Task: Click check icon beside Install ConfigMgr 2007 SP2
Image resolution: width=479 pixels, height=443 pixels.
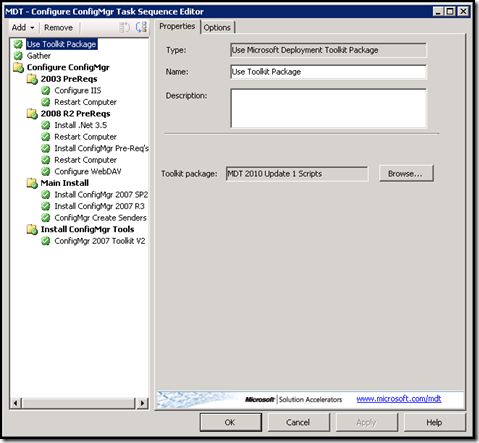Action: tap(46, 195)
